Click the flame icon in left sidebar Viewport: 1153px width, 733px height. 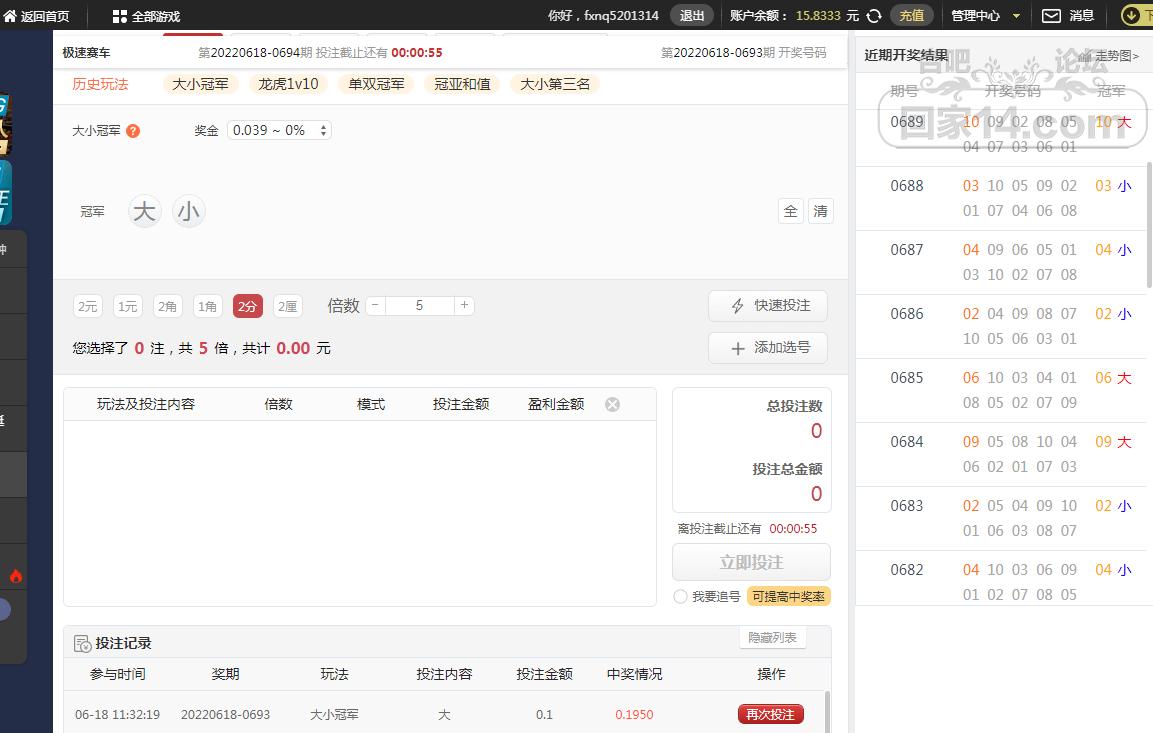point(15,576)
